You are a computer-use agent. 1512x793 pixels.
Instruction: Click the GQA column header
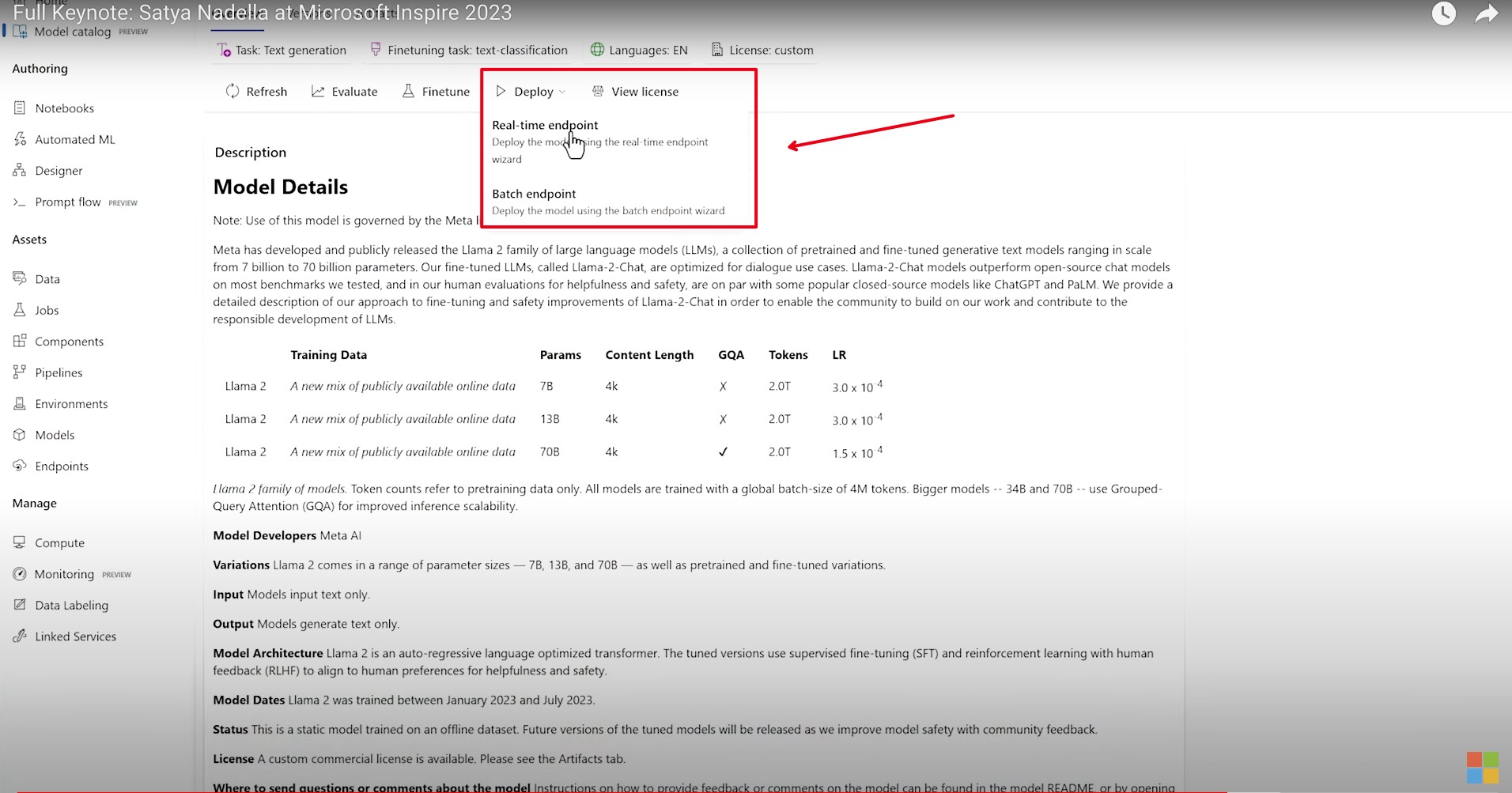(x=731, y=355)
